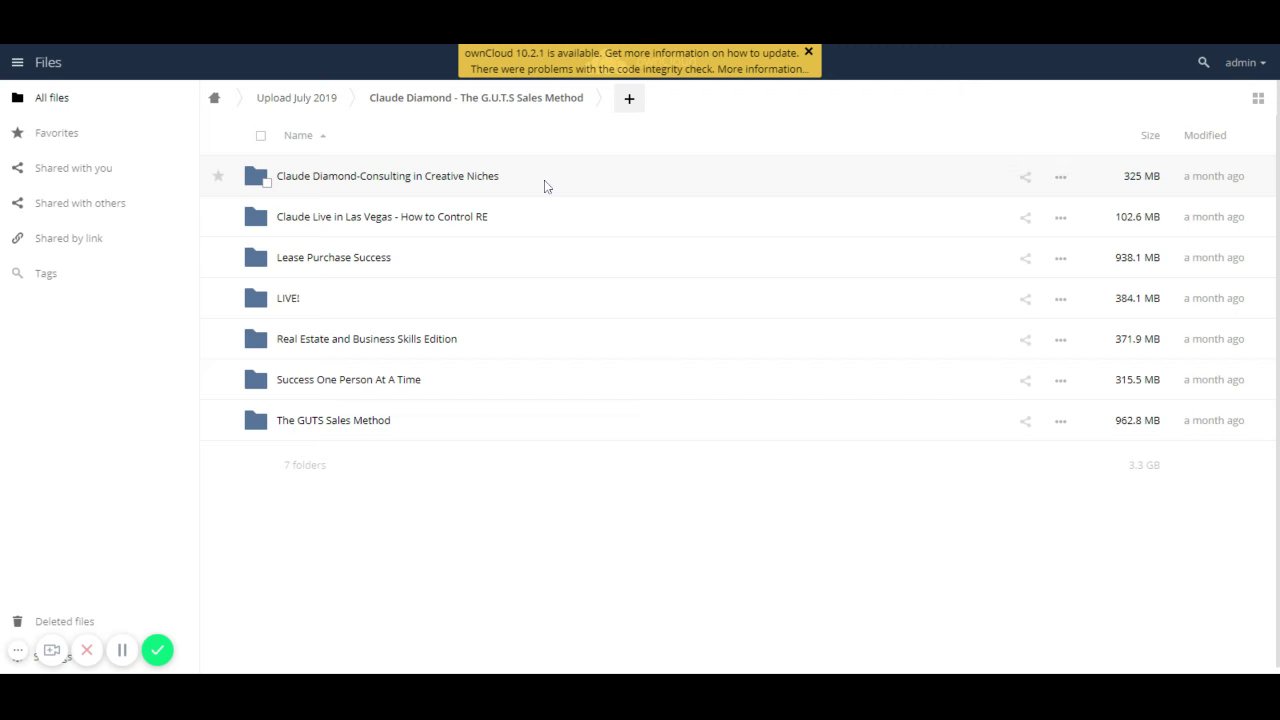Open more actions for Success One Person At A Time
This screenshot has width=1280, height=720.
click(1060, 380)
